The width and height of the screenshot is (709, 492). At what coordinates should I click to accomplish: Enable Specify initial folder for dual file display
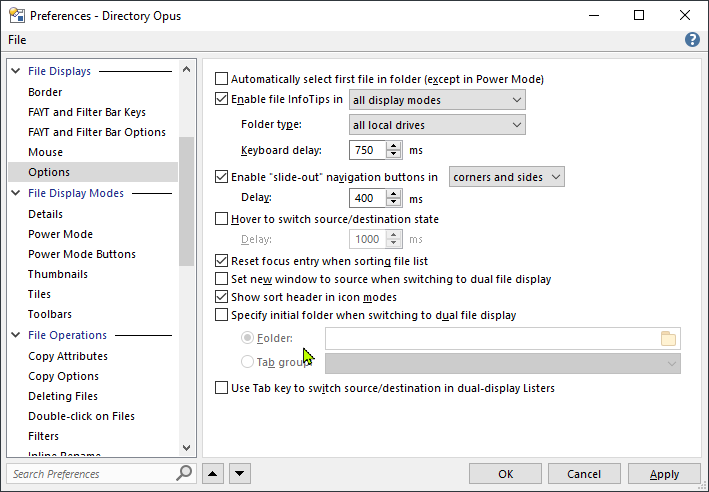click(x=221, y=315)
